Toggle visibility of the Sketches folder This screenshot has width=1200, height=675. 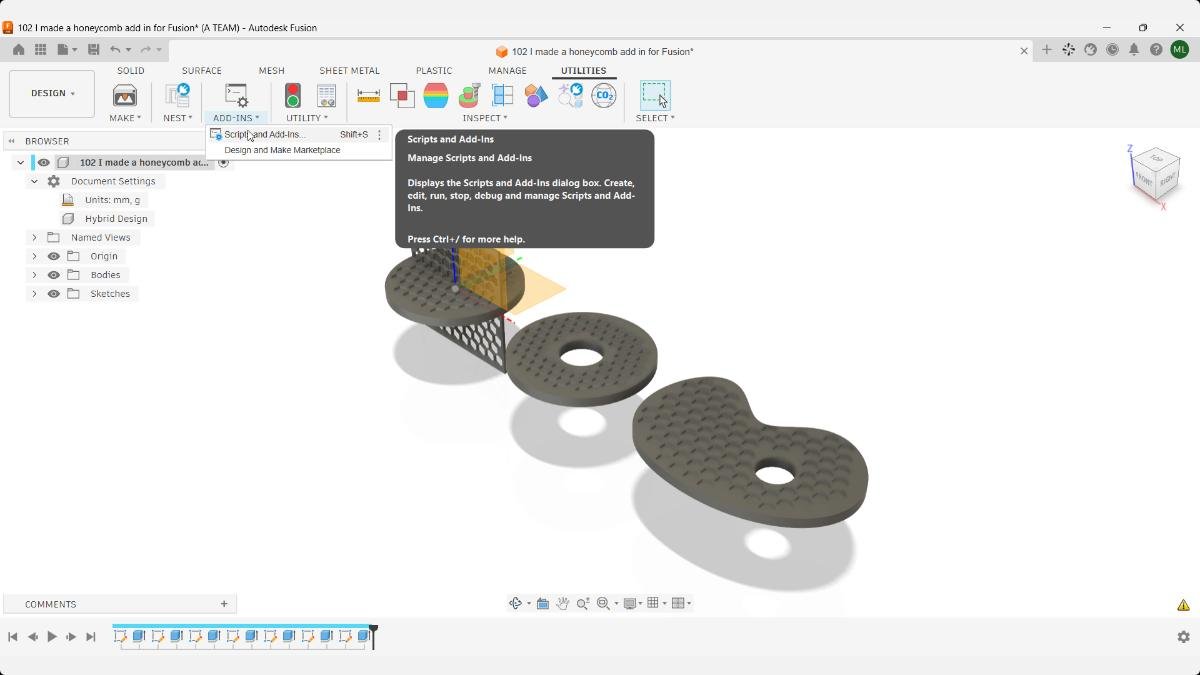[x=54, y=294]
